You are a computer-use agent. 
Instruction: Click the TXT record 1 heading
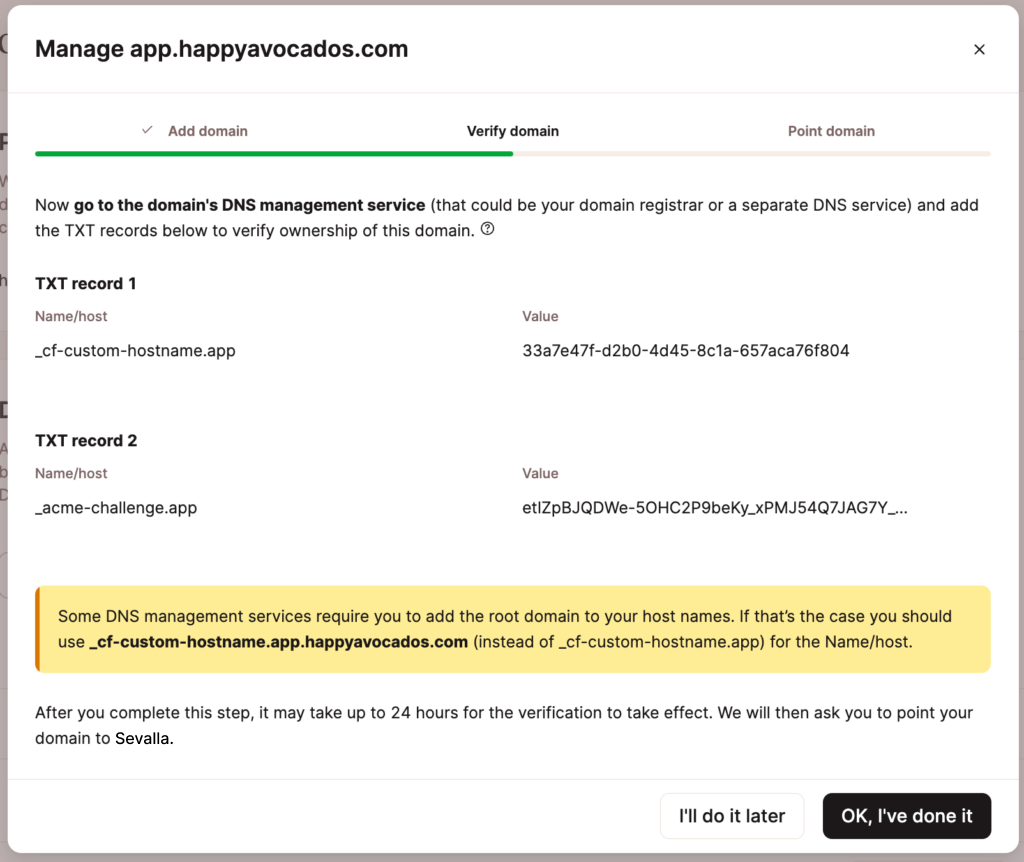pyautogui.click(x=85, y=283)
